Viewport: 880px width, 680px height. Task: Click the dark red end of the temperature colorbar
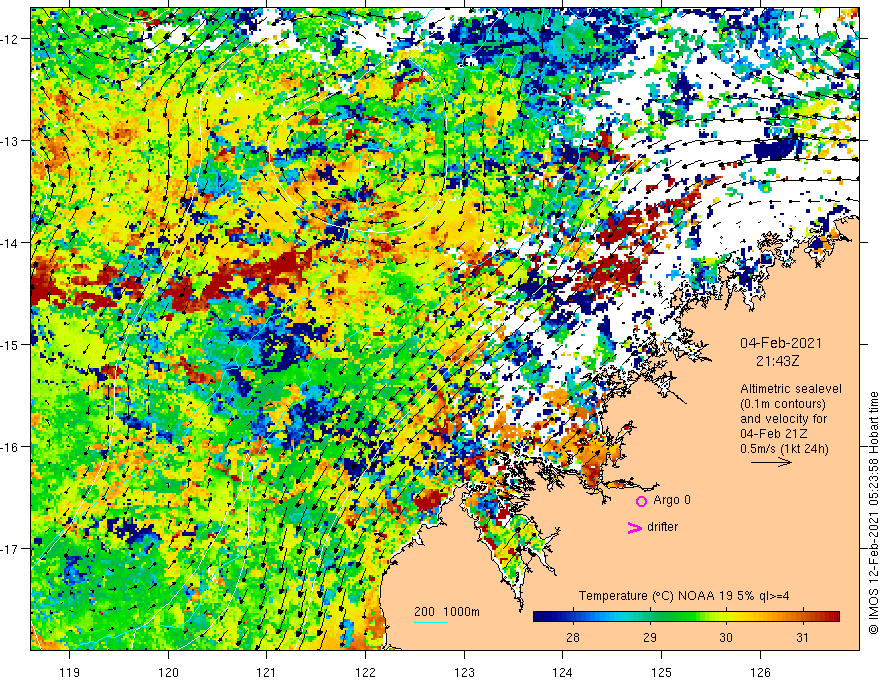pos(833,617)
